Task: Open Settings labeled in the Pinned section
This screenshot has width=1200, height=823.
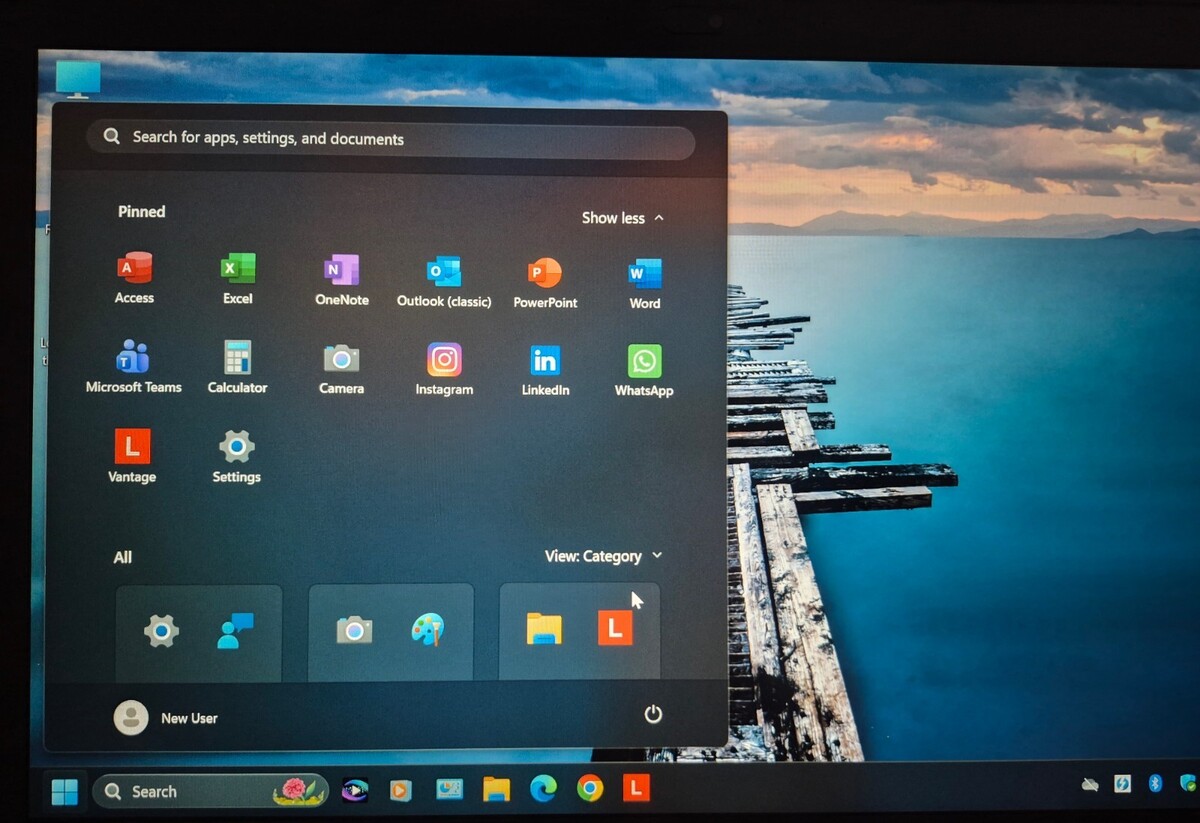Action: pyautogui.click(x=236, y=456)
